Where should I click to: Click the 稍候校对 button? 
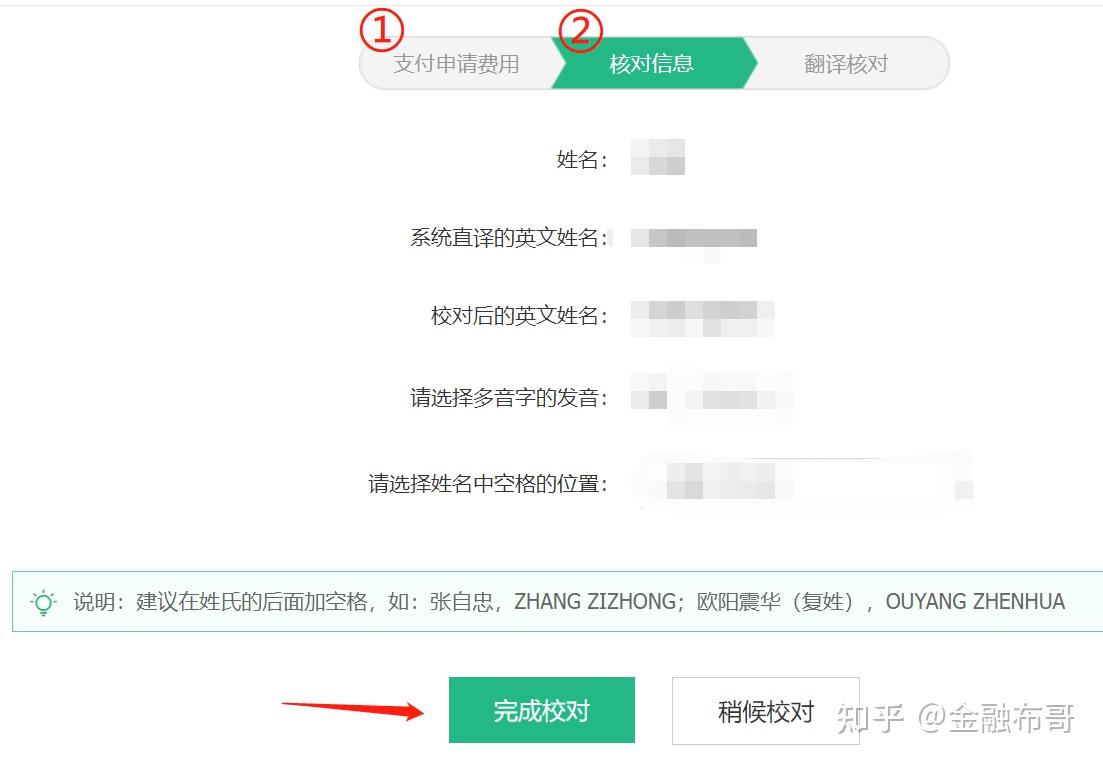click(765, 711)
